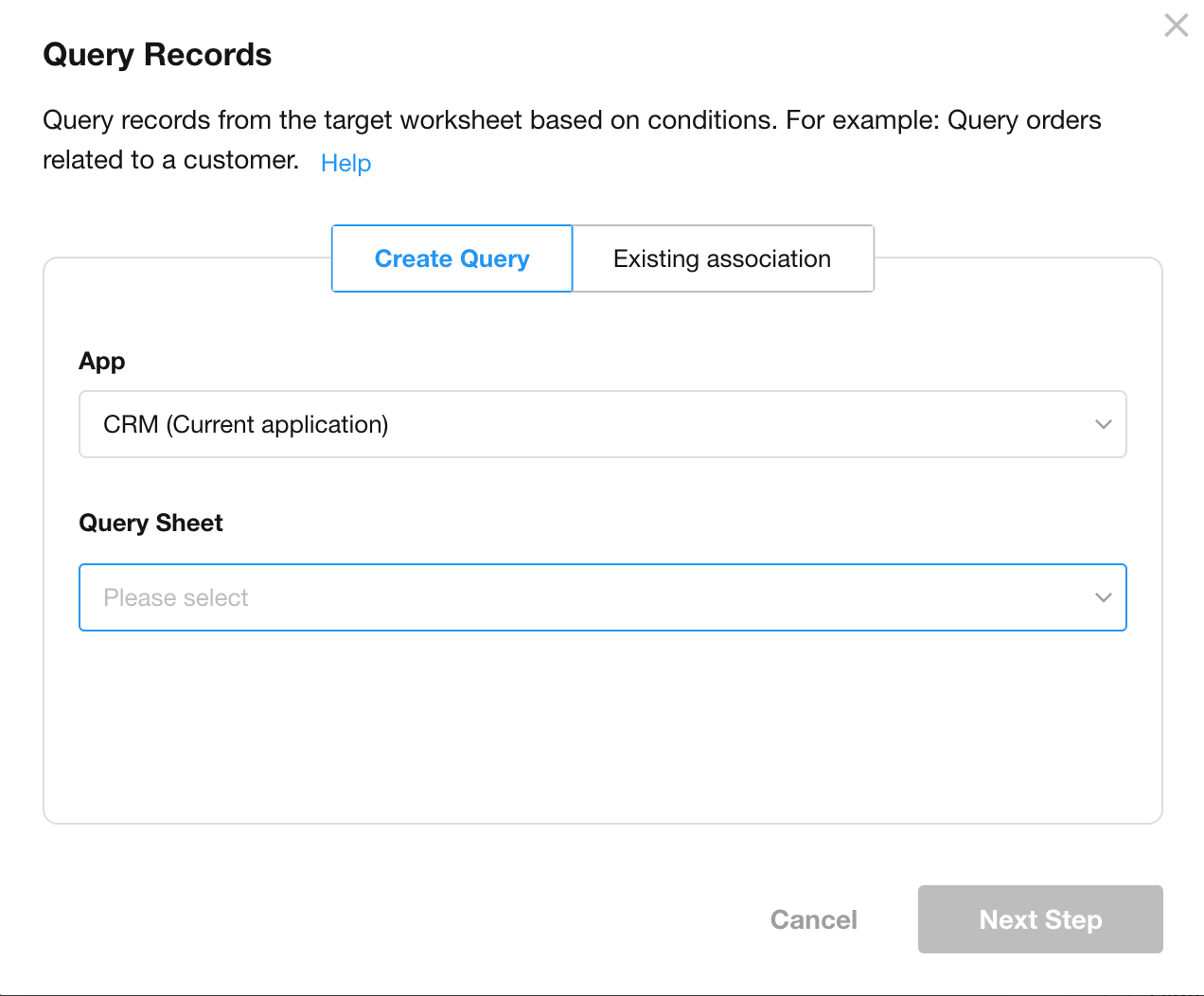The width and height of the screenshot is (1204, 996).
Task: Open the Query Sheet dropdown
Action: (602, 597)
